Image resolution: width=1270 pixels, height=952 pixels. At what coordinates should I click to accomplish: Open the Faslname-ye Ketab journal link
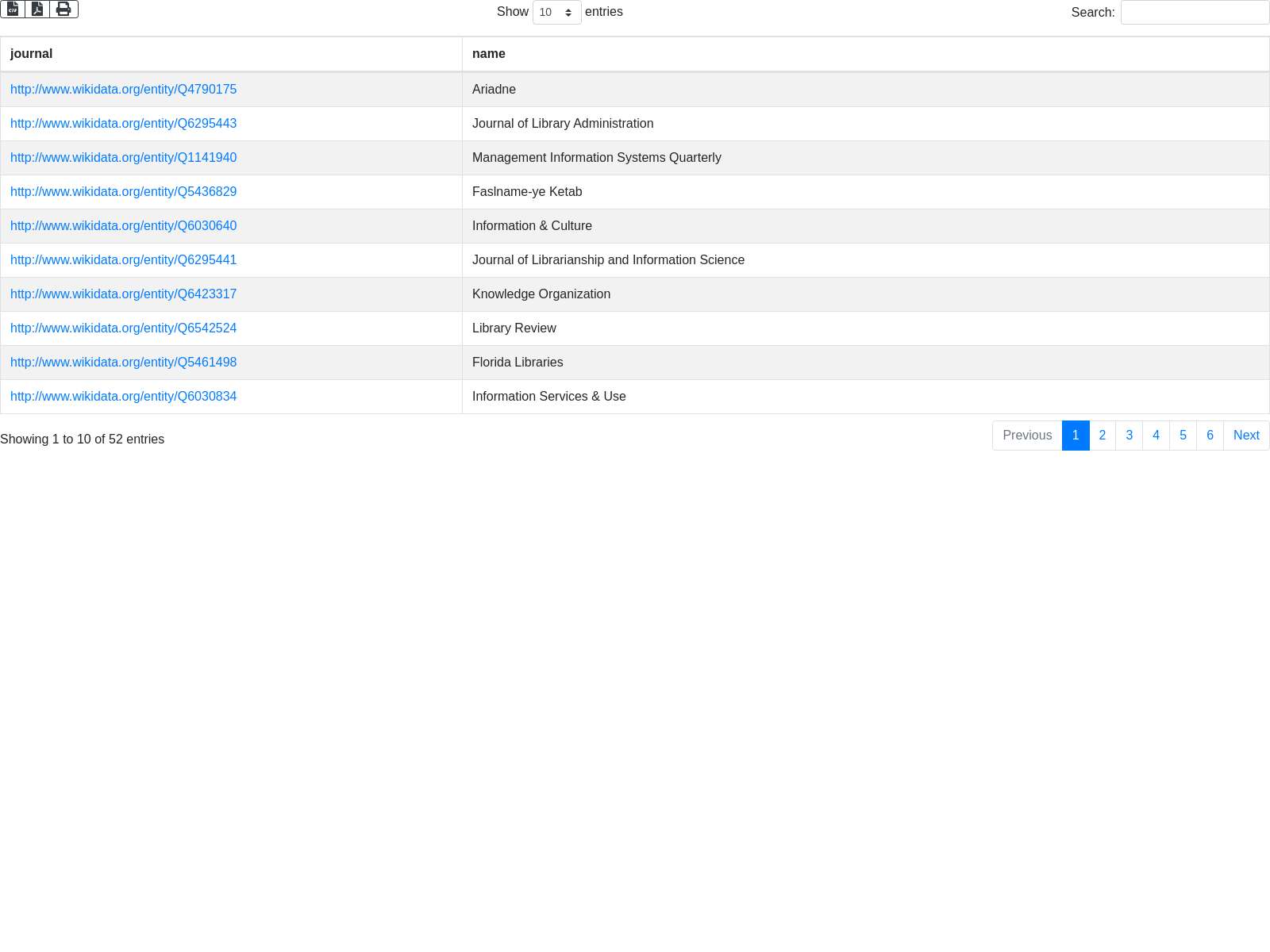point(123,192)
